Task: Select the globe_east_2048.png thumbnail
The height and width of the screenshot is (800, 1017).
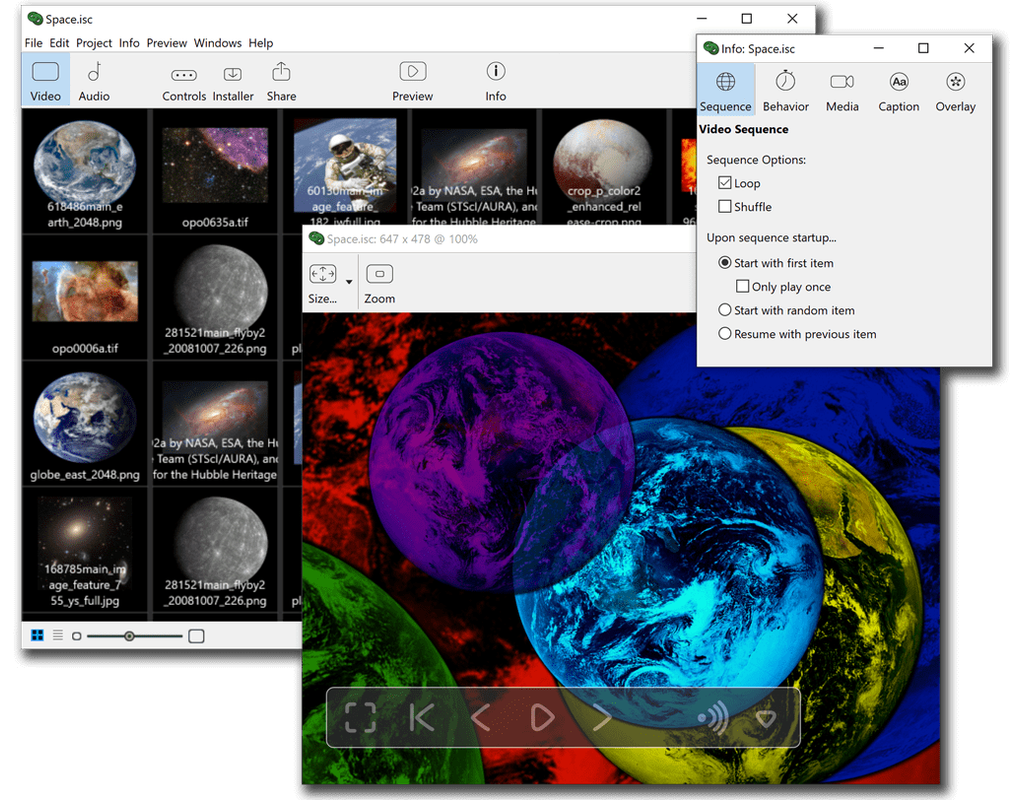Action: point(85,424)
